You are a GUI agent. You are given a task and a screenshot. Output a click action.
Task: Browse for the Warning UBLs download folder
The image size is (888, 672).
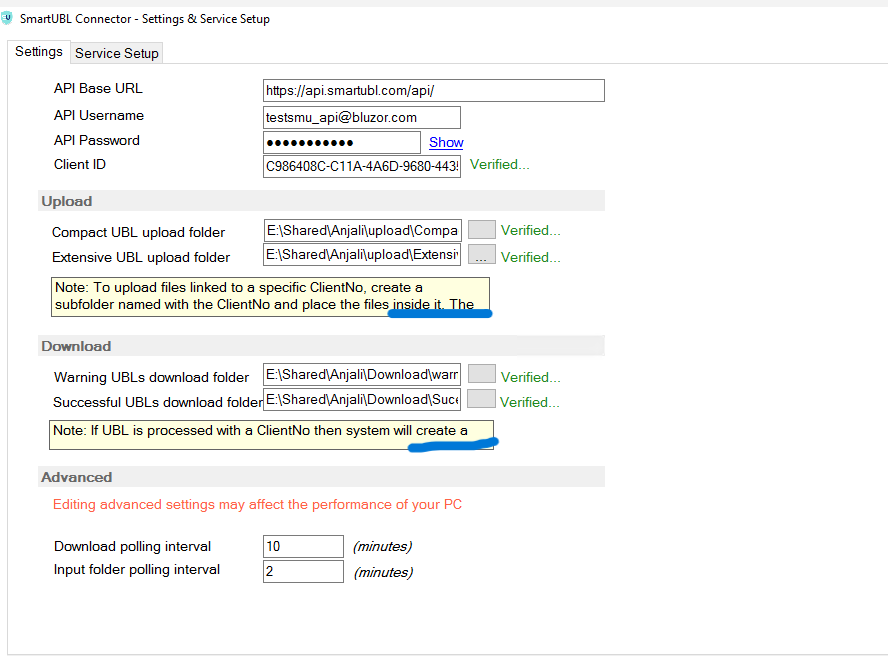pyautogui.click(x=482, y=375)
